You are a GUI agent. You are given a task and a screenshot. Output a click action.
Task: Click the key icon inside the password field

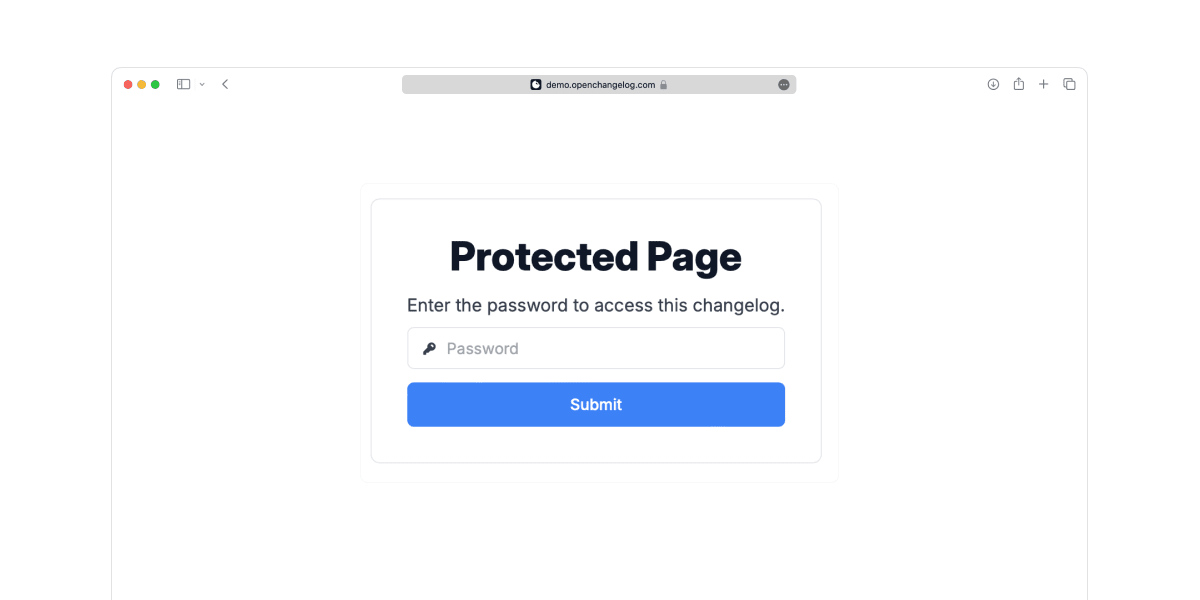(x=430, y=348)
